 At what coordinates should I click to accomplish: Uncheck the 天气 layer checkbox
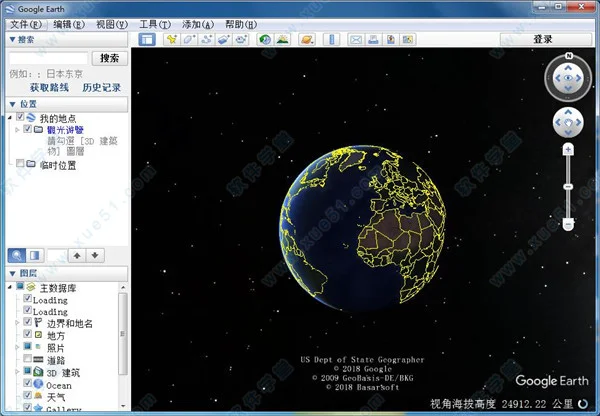27,395
